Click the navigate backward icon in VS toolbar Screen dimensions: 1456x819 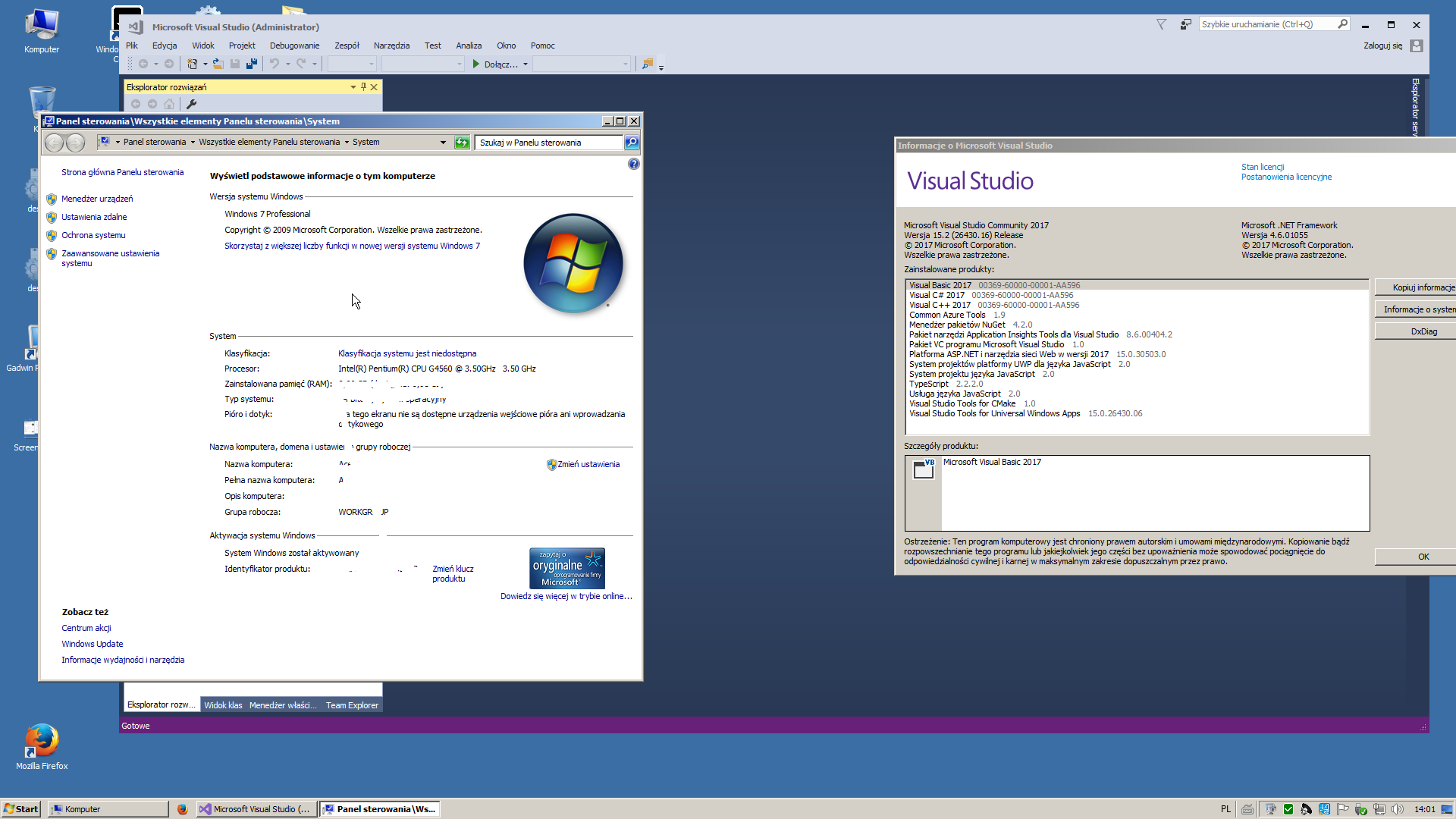pyautogui.click(x=143, y=64)
